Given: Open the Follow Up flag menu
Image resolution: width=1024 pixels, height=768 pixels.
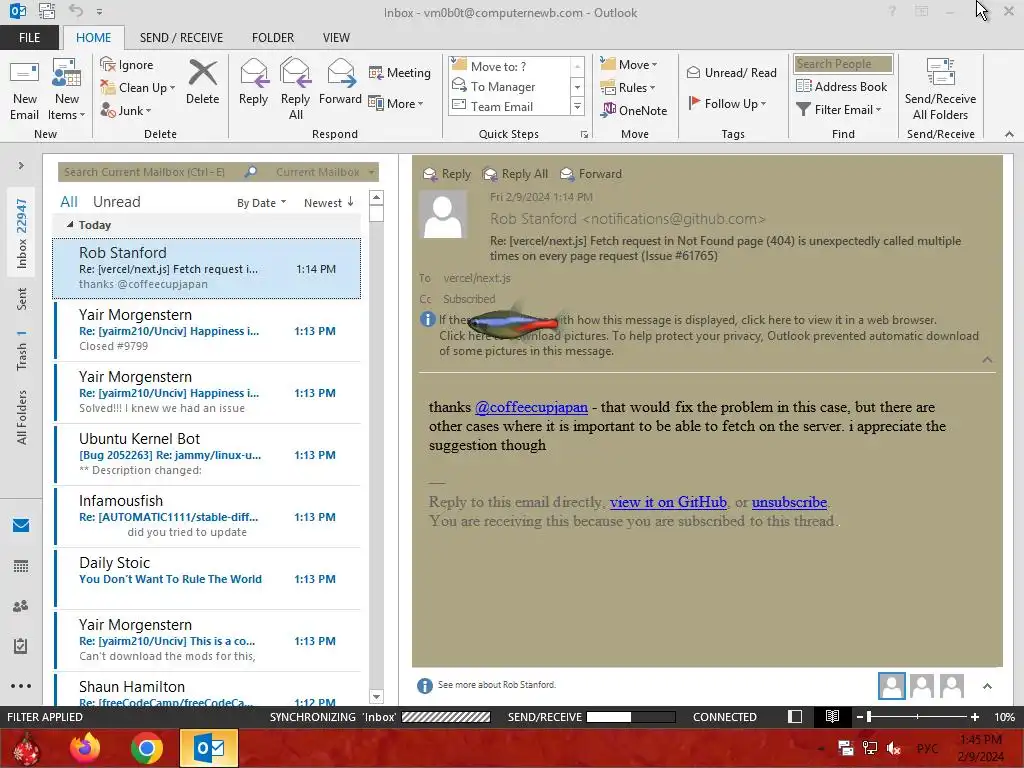Looking at the screenshot, I should [727, 103].
